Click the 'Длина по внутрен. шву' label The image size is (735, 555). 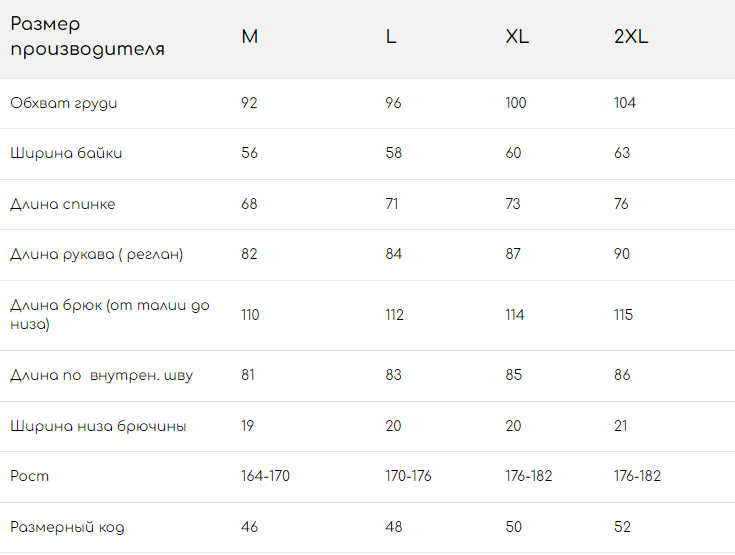click(x=101, y=376)
